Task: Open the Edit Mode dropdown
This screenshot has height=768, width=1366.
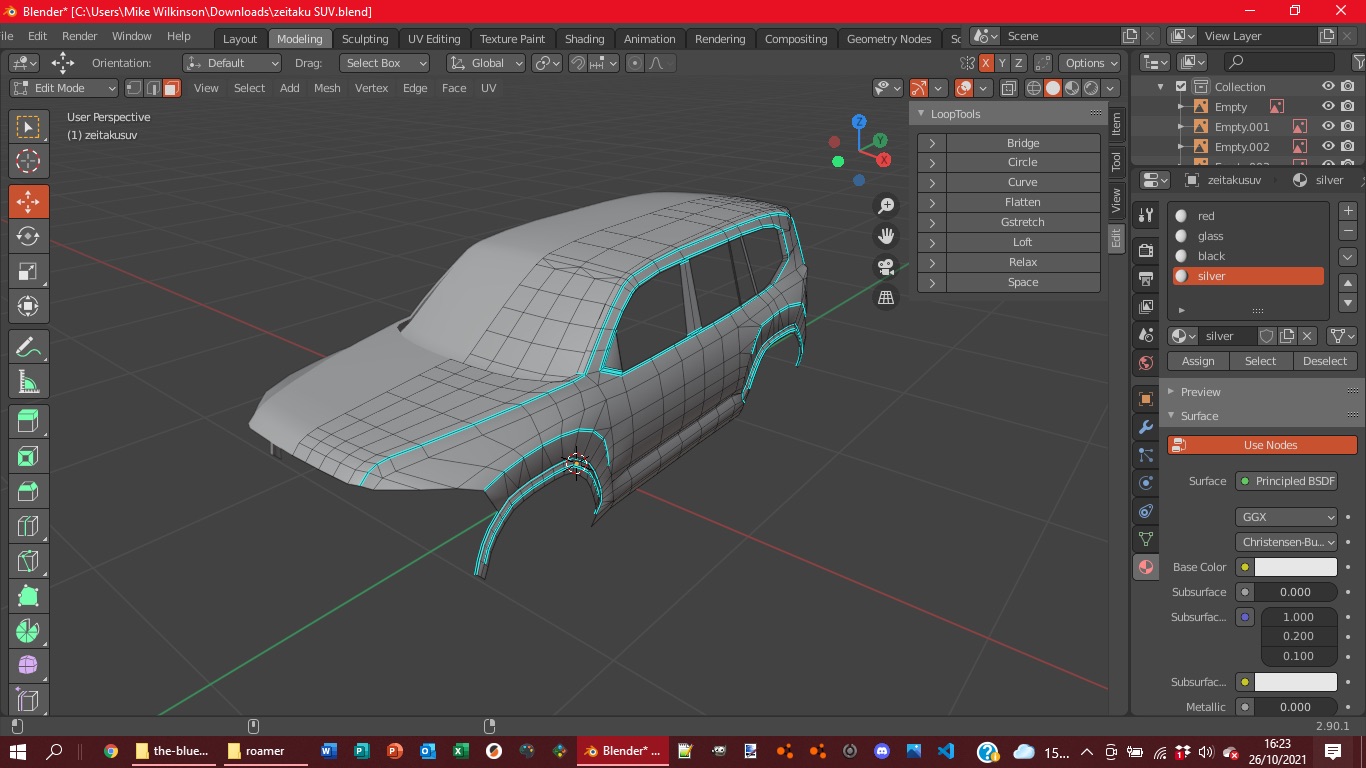Action: click(64, 88)
